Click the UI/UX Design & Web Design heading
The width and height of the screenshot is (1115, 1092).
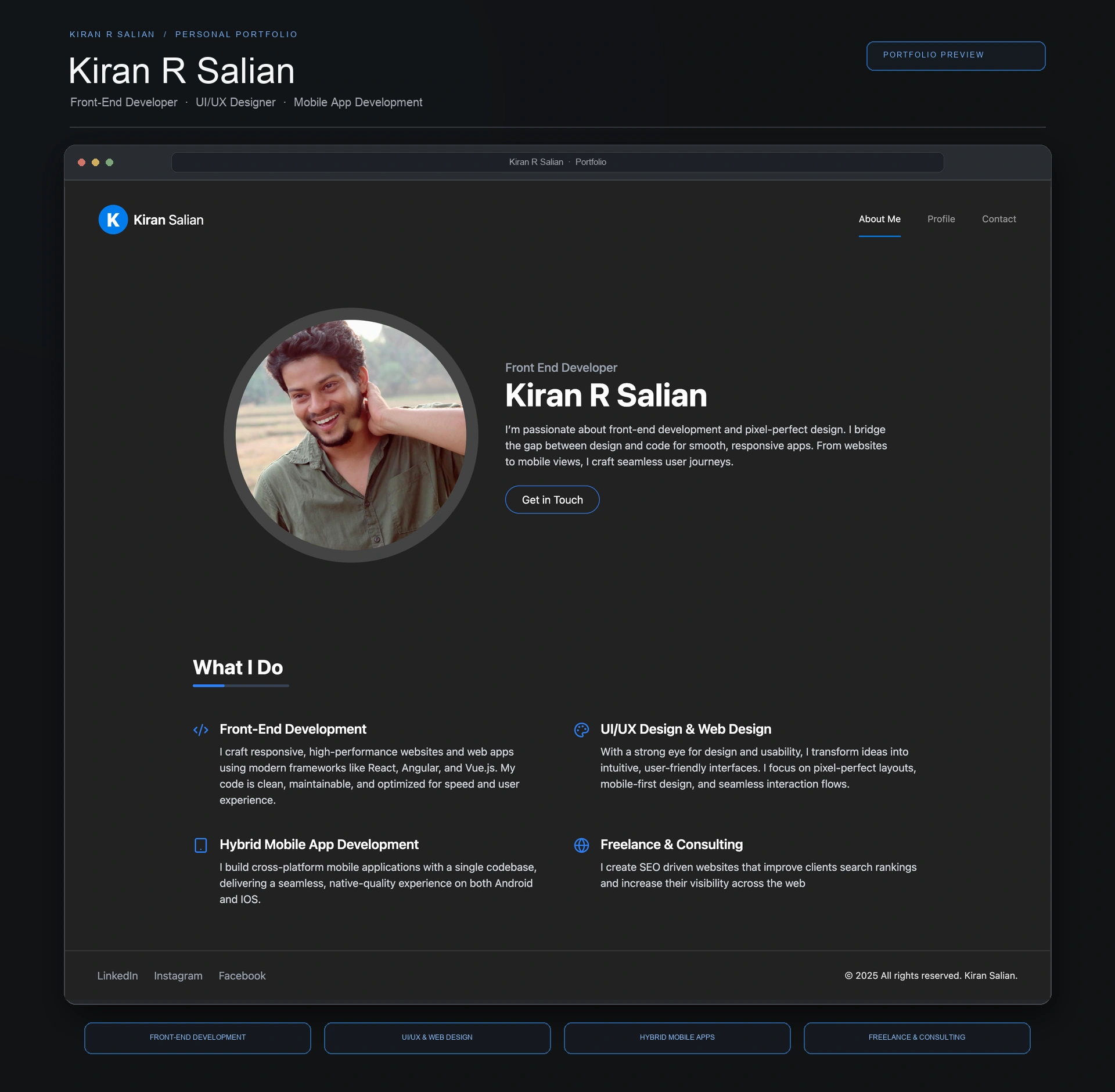(686, 729)
